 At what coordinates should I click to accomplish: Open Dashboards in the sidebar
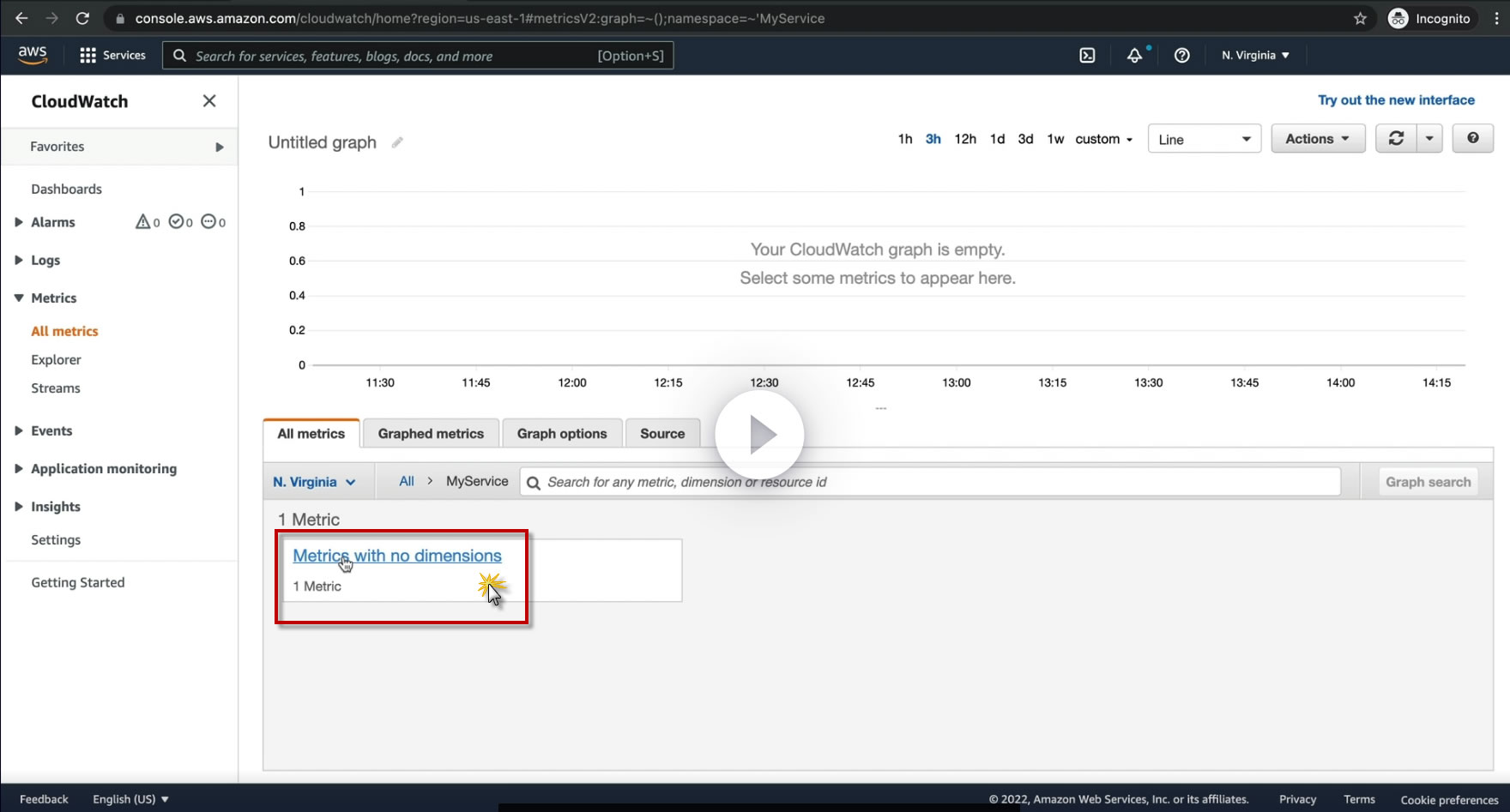[66, 189]
